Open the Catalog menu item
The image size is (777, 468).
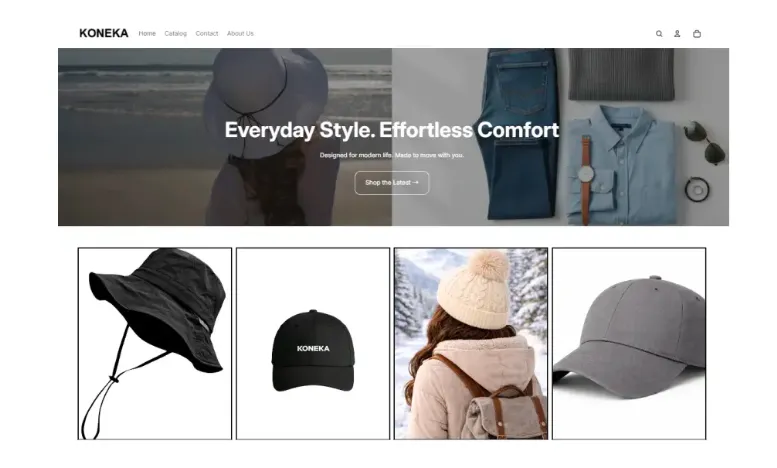(175, 34)
